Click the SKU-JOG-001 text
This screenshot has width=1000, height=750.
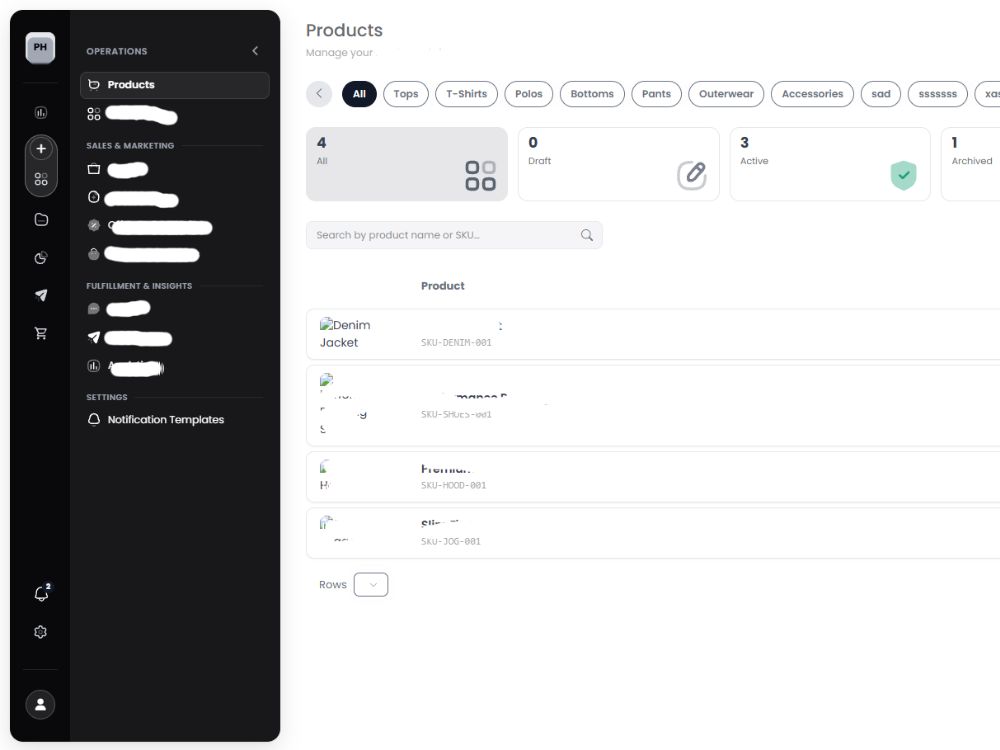[450, 542]
